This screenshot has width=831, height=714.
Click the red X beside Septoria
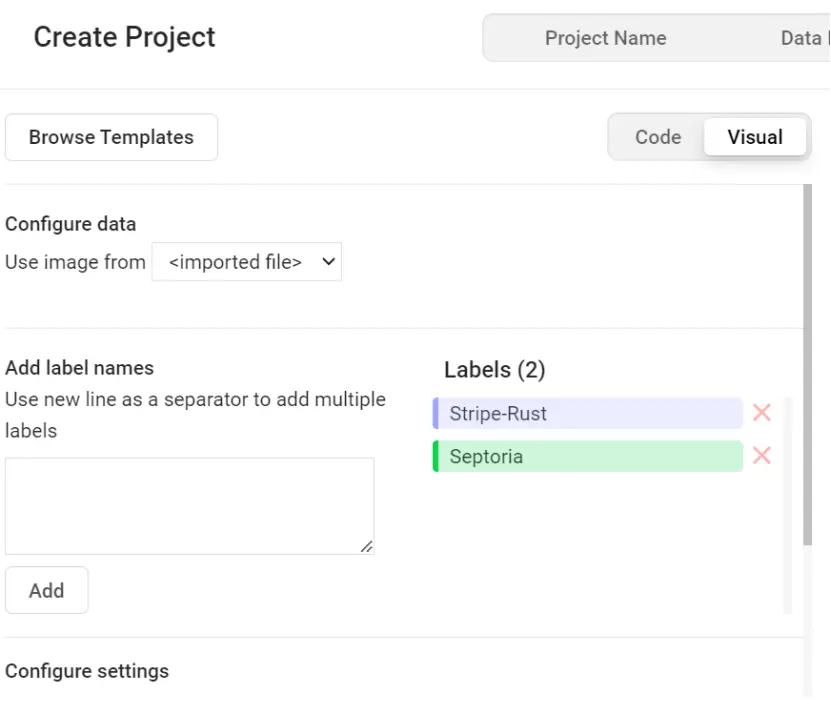(x=762, y=456)
